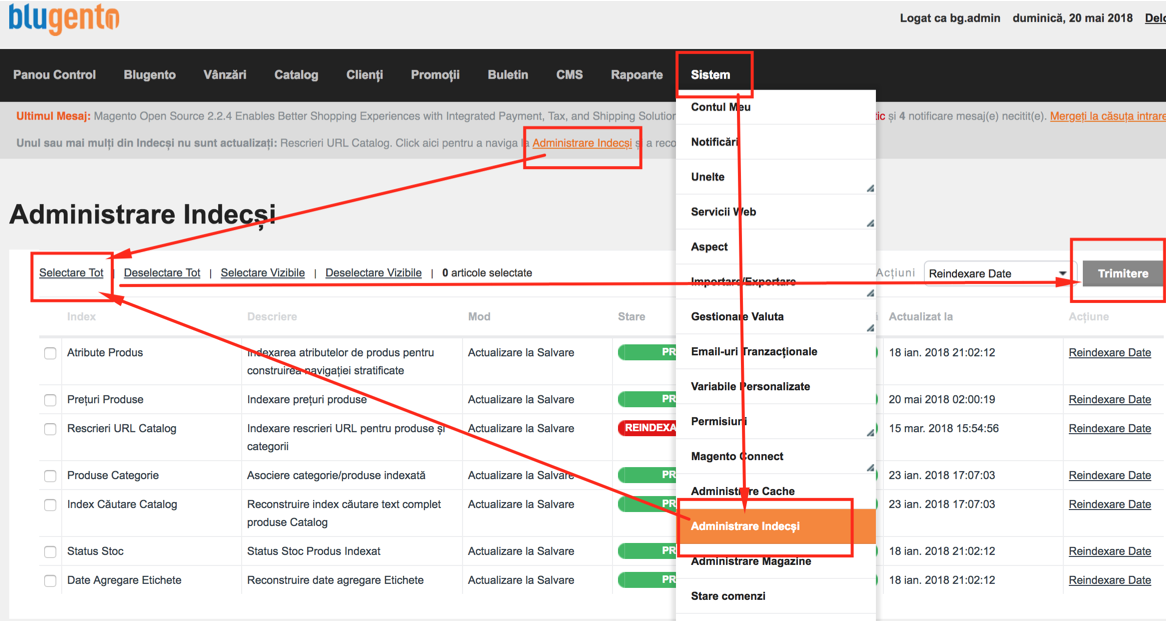Open the Panou Control menu item
Image resolution: width=1166 pixels, height=621 pixels.
tap(54, 74)
